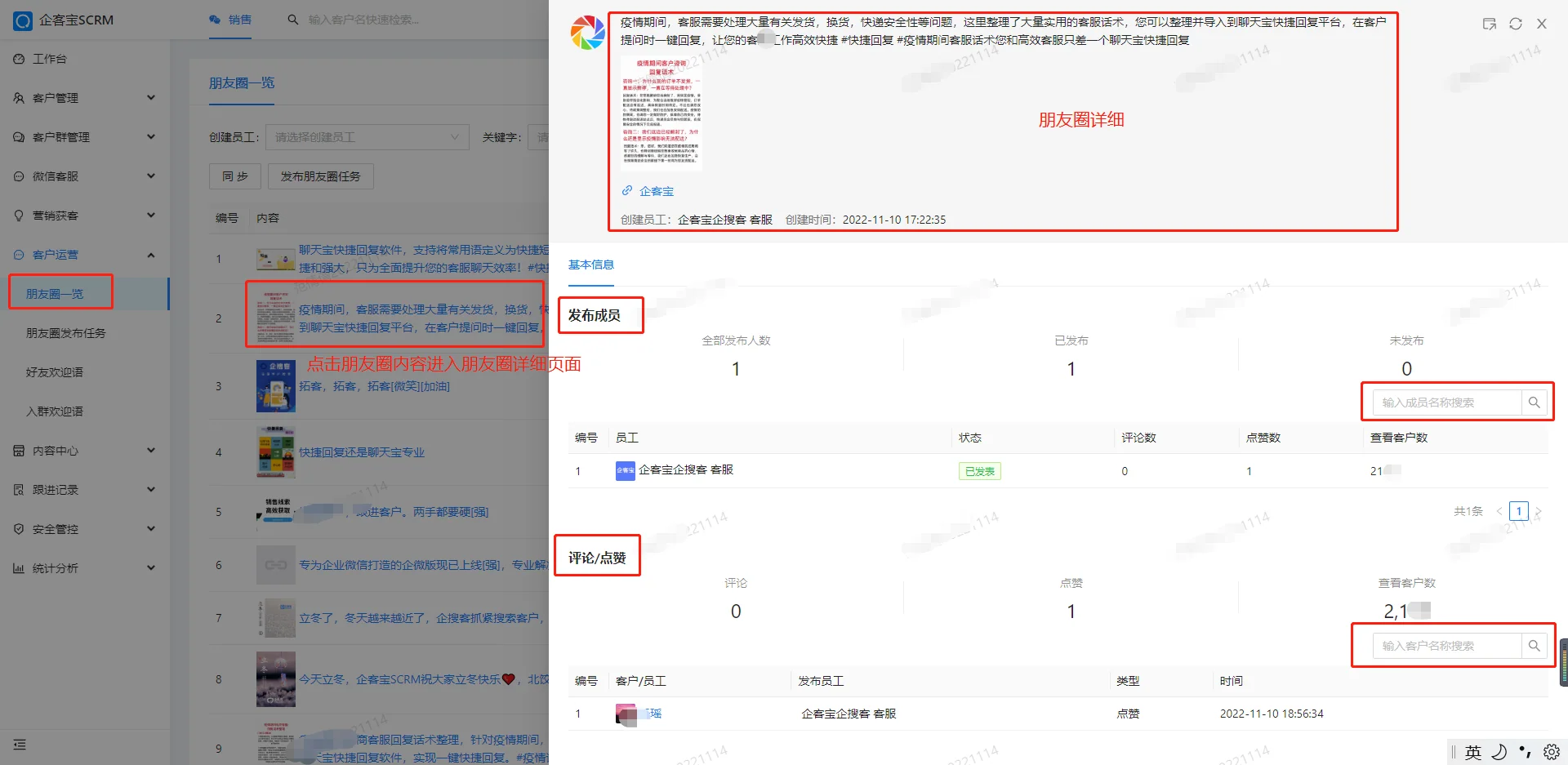Viewport: 1568px width, 765px height.
Task: Click the 安全管控 shield icon
Action: coord(19,529)
